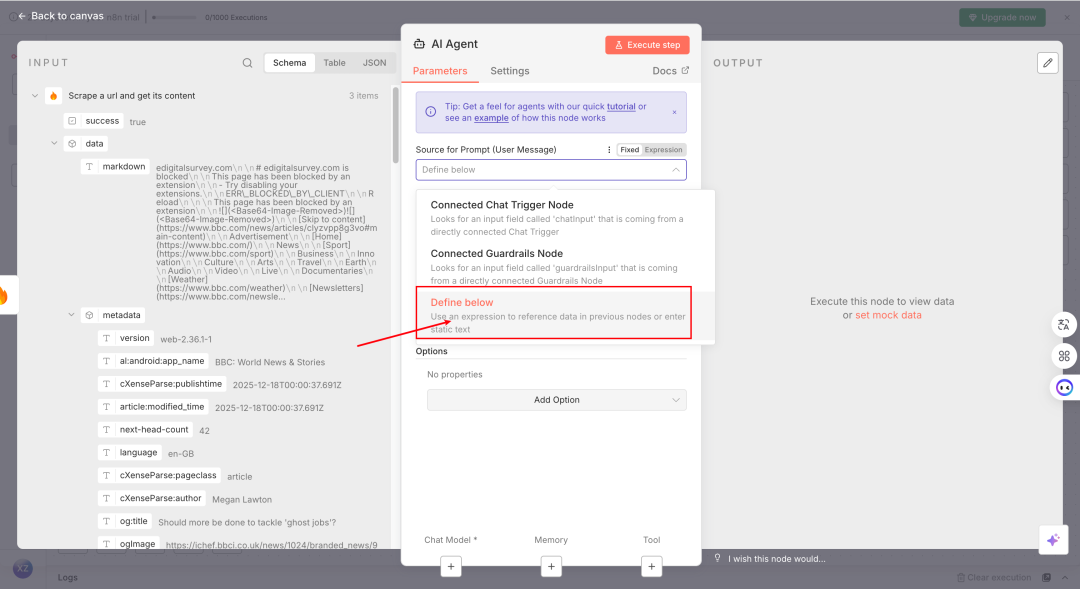Screen dimensions: 1080x589
Task: Click the T type icon beside markdown
Action: tap(90, 167)
